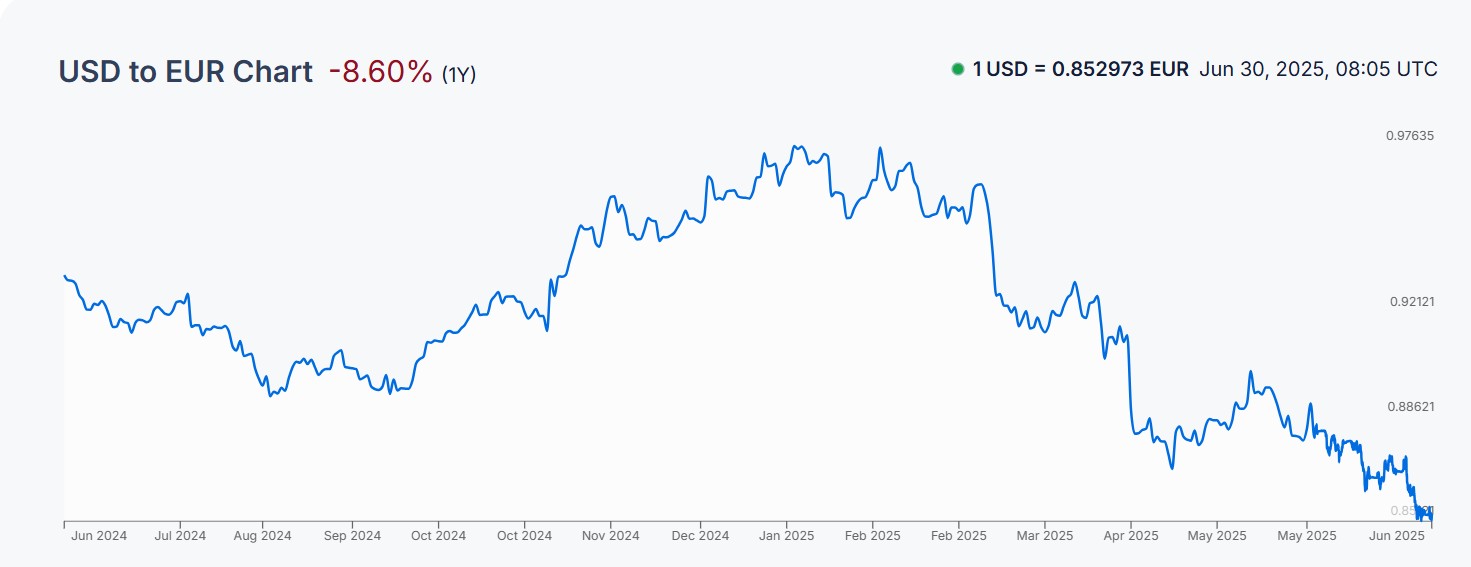Click the 0.92121 y-axis label
1471x567 pixels.
coord(1410,302)
